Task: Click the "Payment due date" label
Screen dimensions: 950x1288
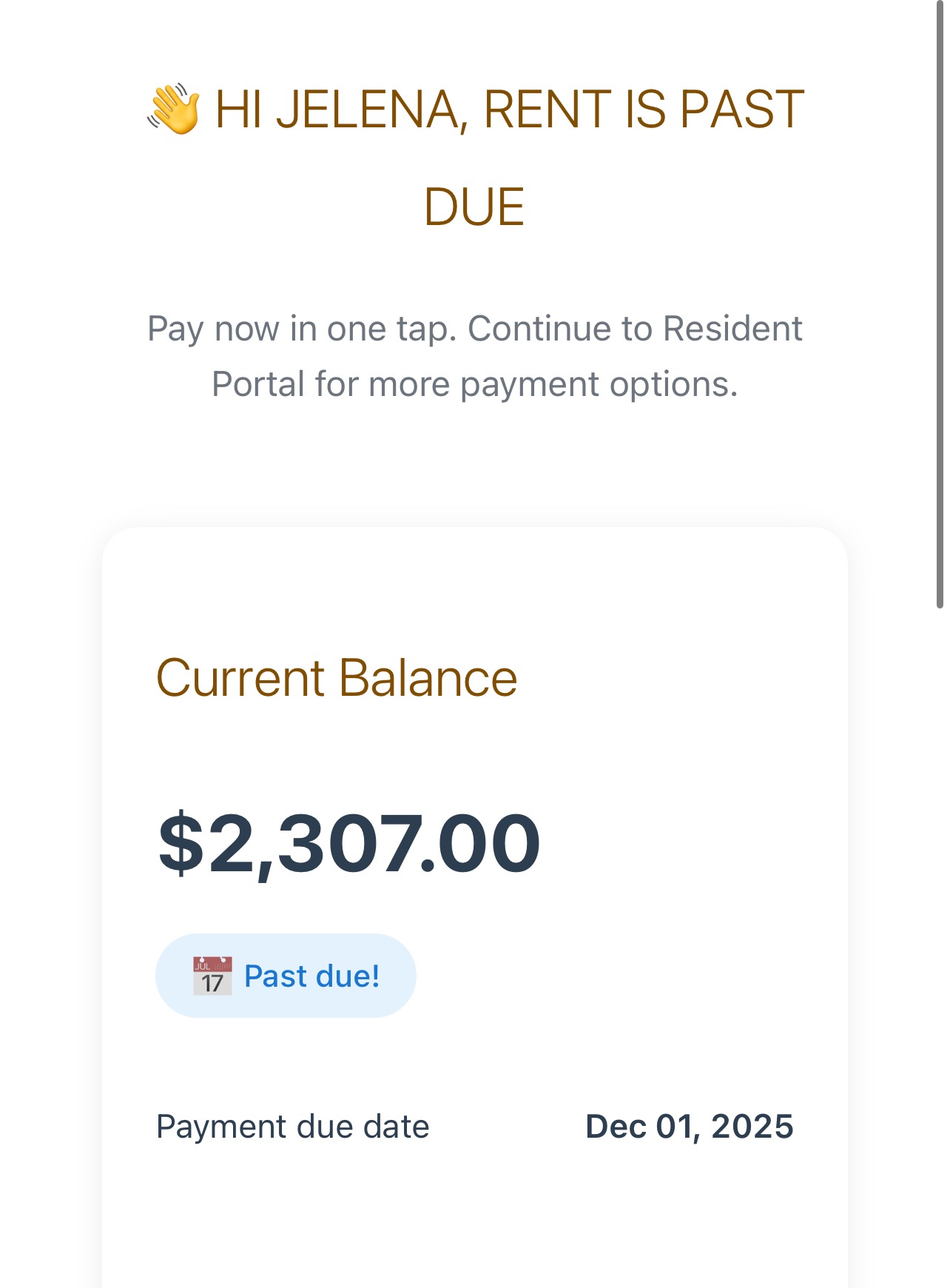Action: [292, 1127]
